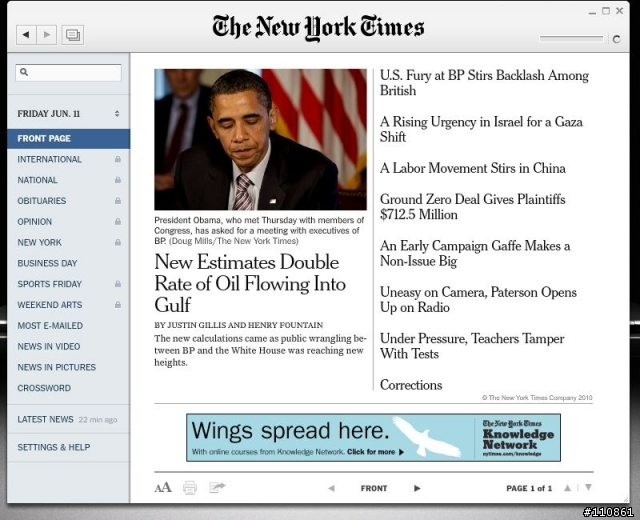The image size is (640, 520).
Task: Maximize the Times Reader window
Action: point(606,11)
